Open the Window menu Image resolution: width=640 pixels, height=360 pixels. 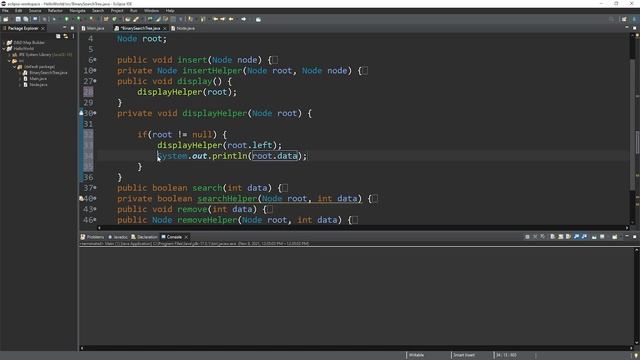151,11
